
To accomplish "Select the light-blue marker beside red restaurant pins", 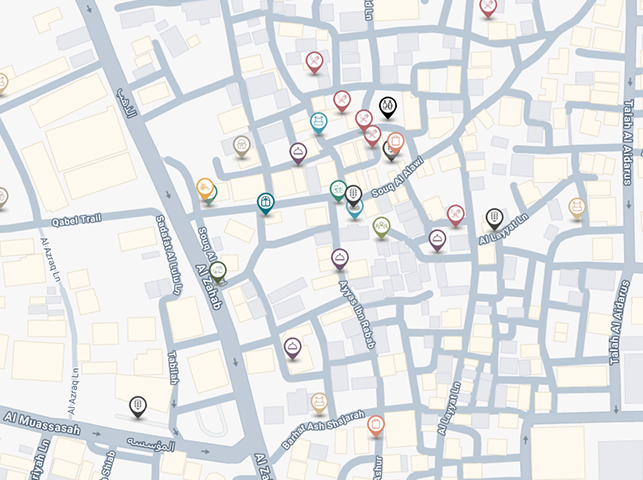I will pyautogui.click(x=319, y=122).
